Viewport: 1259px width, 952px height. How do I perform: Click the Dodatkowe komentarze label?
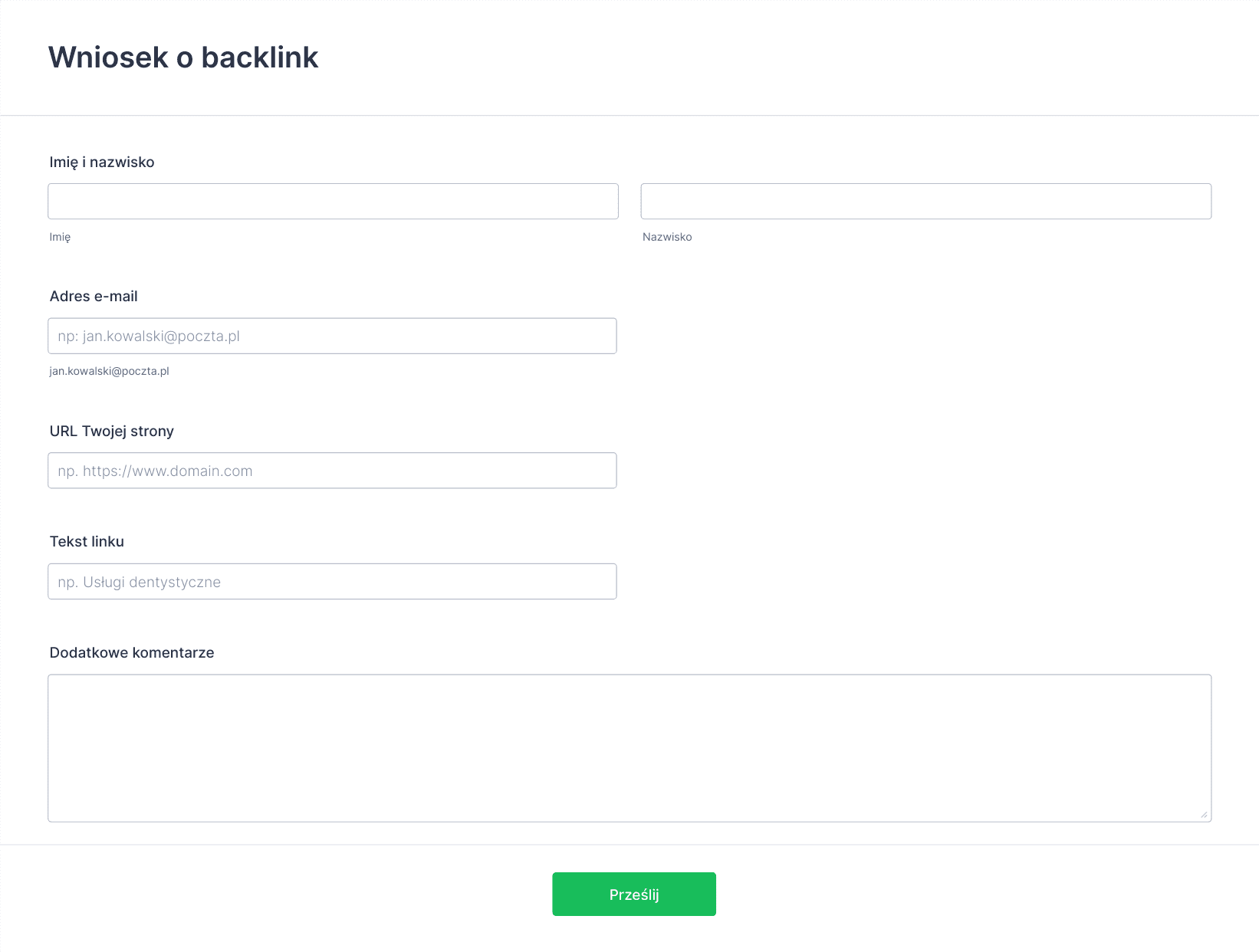pyautogui.click(x=132, y=652)
